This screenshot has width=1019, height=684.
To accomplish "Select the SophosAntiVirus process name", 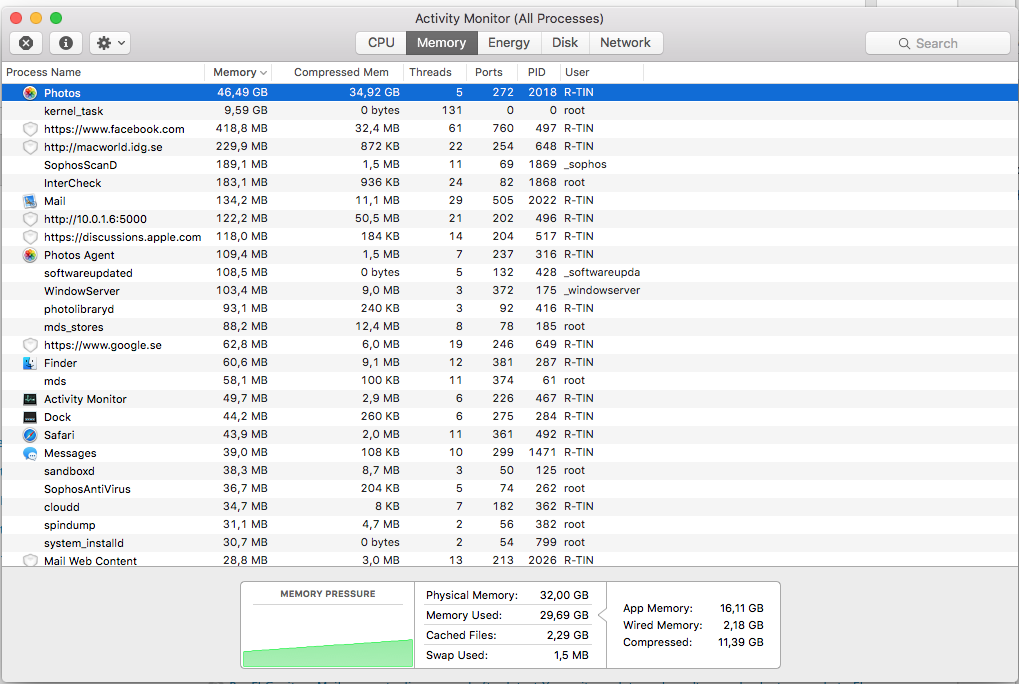I will coord(87,489).
